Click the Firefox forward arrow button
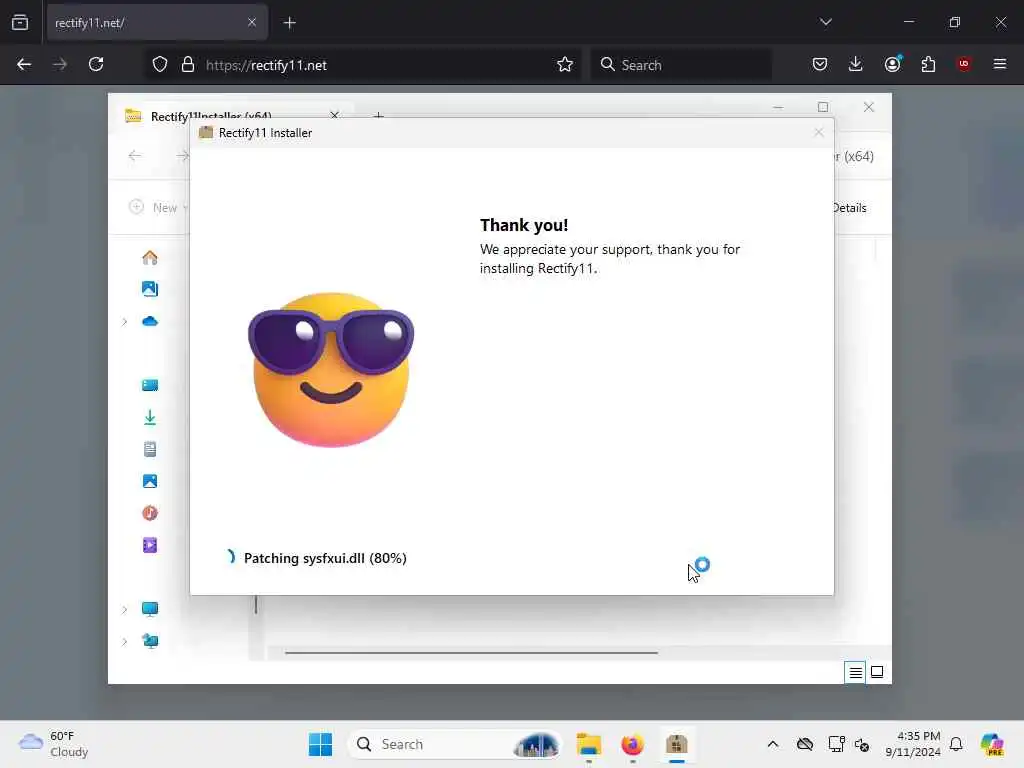The width and height of the screenshot is (1024, 768). [59, 64]
